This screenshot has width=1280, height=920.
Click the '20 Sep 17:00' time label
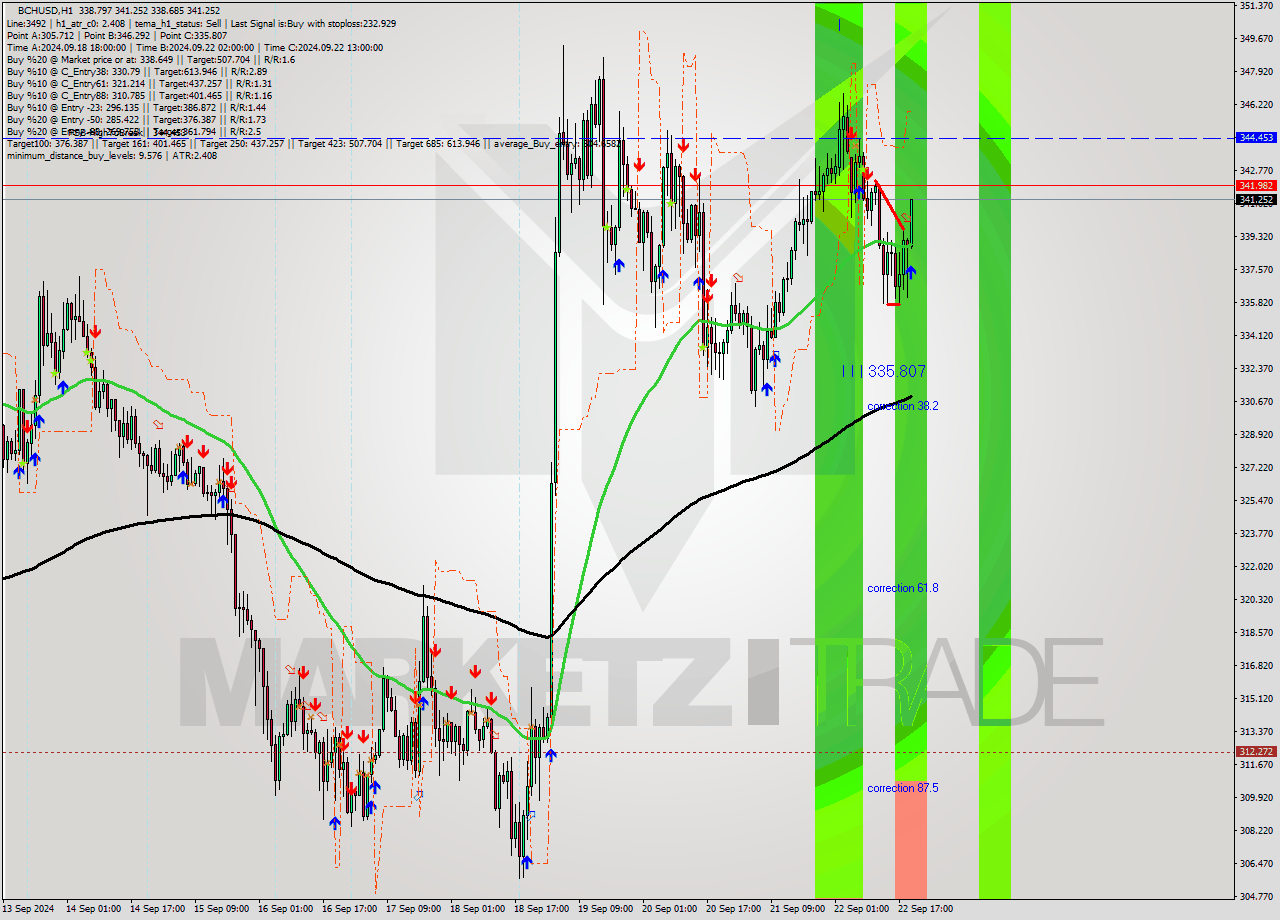[733, 909]
